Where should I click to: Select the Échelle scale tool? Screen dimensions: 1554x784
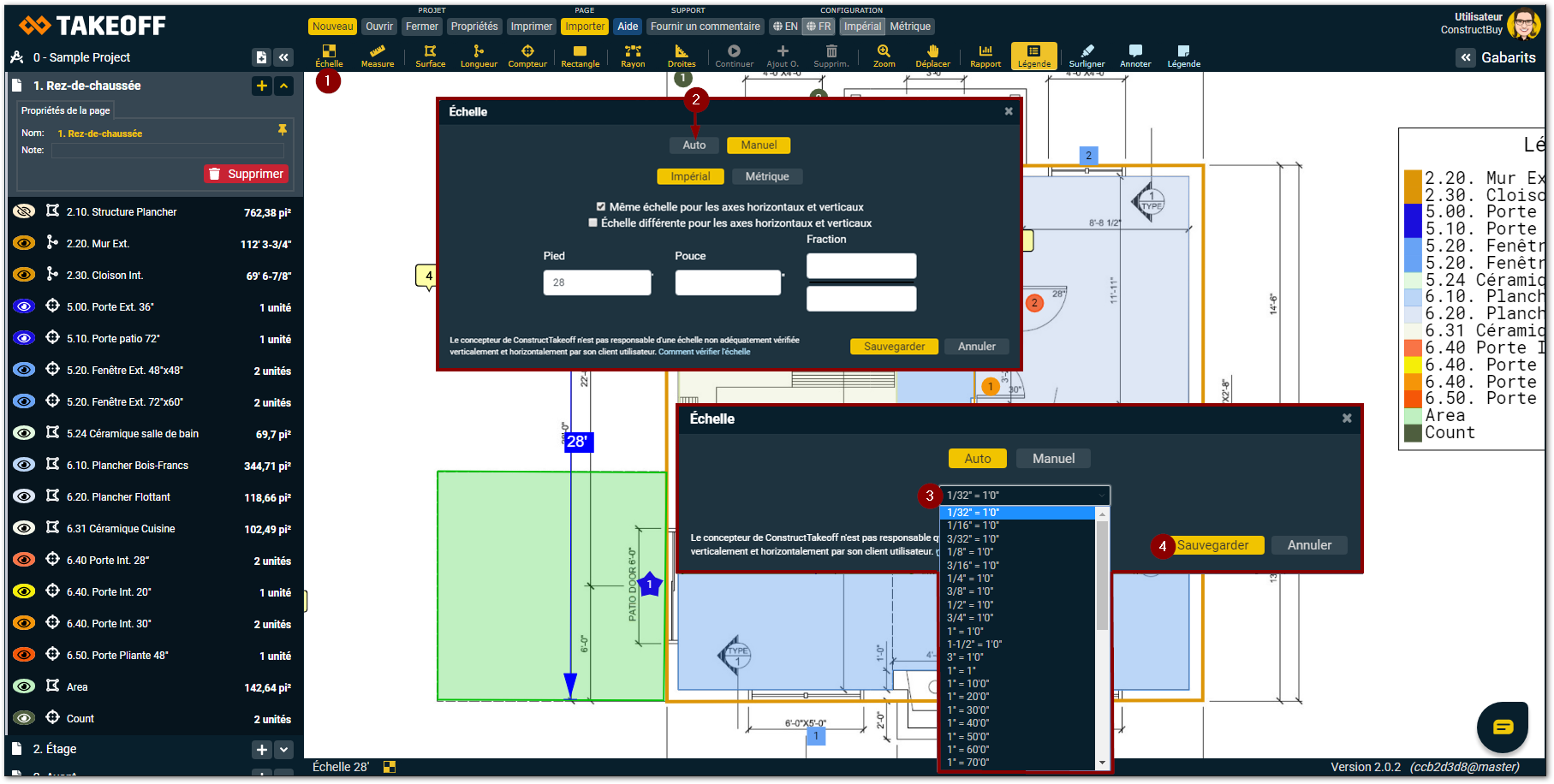(329, 56)
